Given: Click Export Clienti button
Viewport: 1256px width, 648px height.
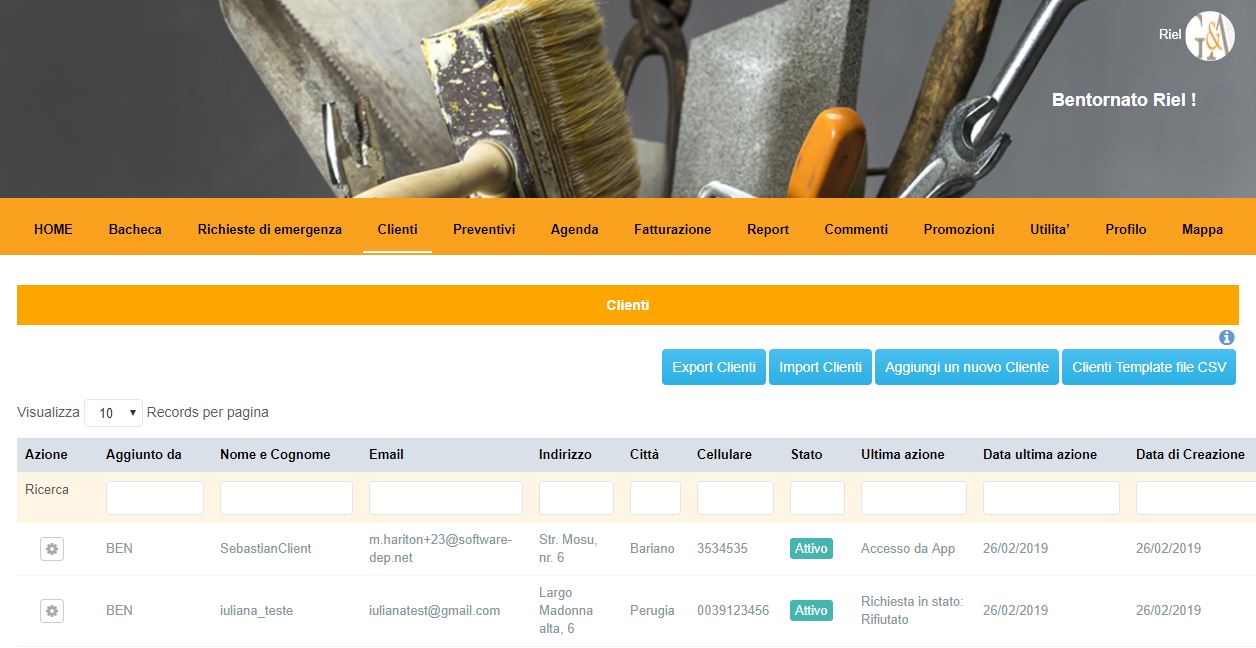Looking at the screenshot, I should tap(714, 367).
